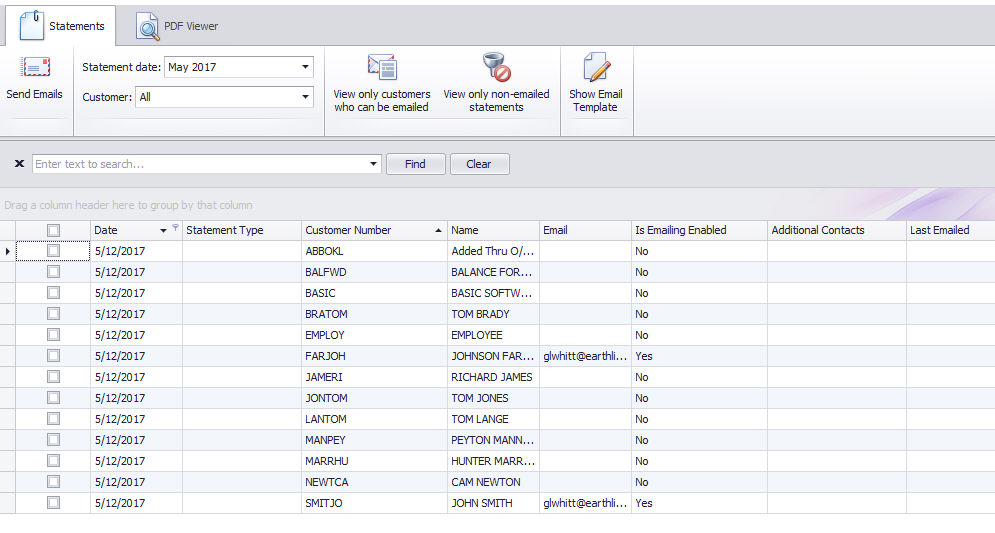Close the search panel with the X
This screenshot has width=995, height=533.
(19, 164)
